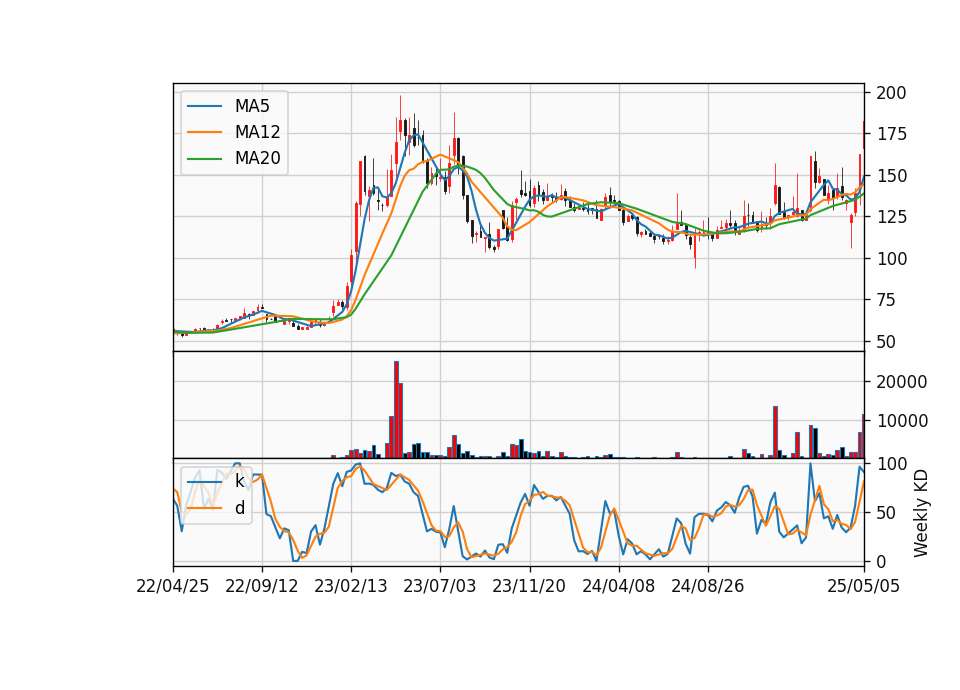The image size is (960, 690).
Task: Click the 175 price axis label
Action: (x=891, y=134)
